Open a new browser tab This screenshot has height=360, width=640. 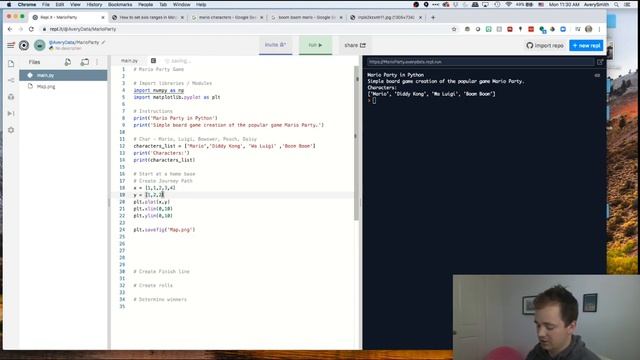tap(433, 18)
